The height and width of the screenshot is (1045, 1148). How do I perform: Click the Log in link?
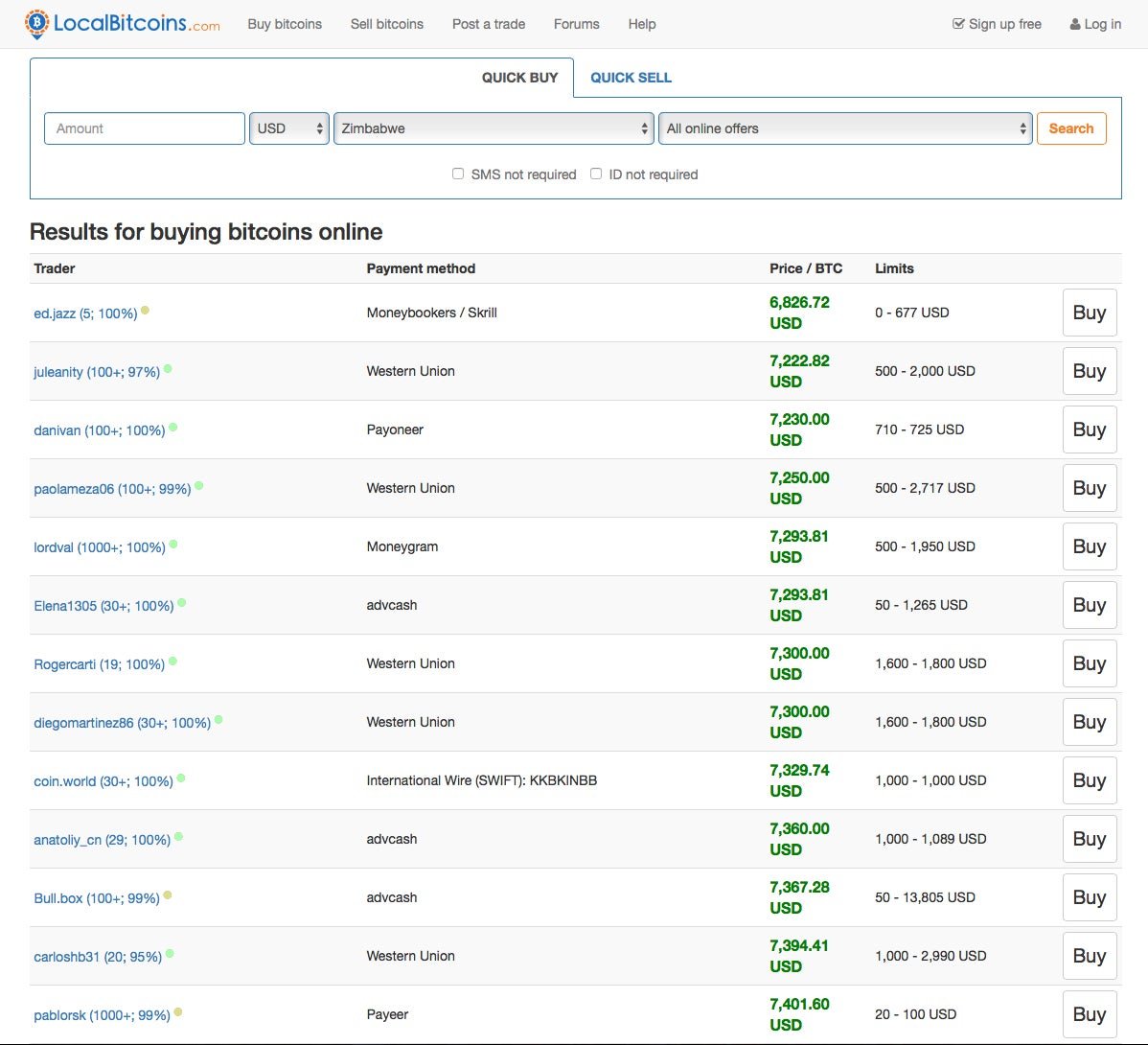pyautogui.click(x=1095, y=24)
